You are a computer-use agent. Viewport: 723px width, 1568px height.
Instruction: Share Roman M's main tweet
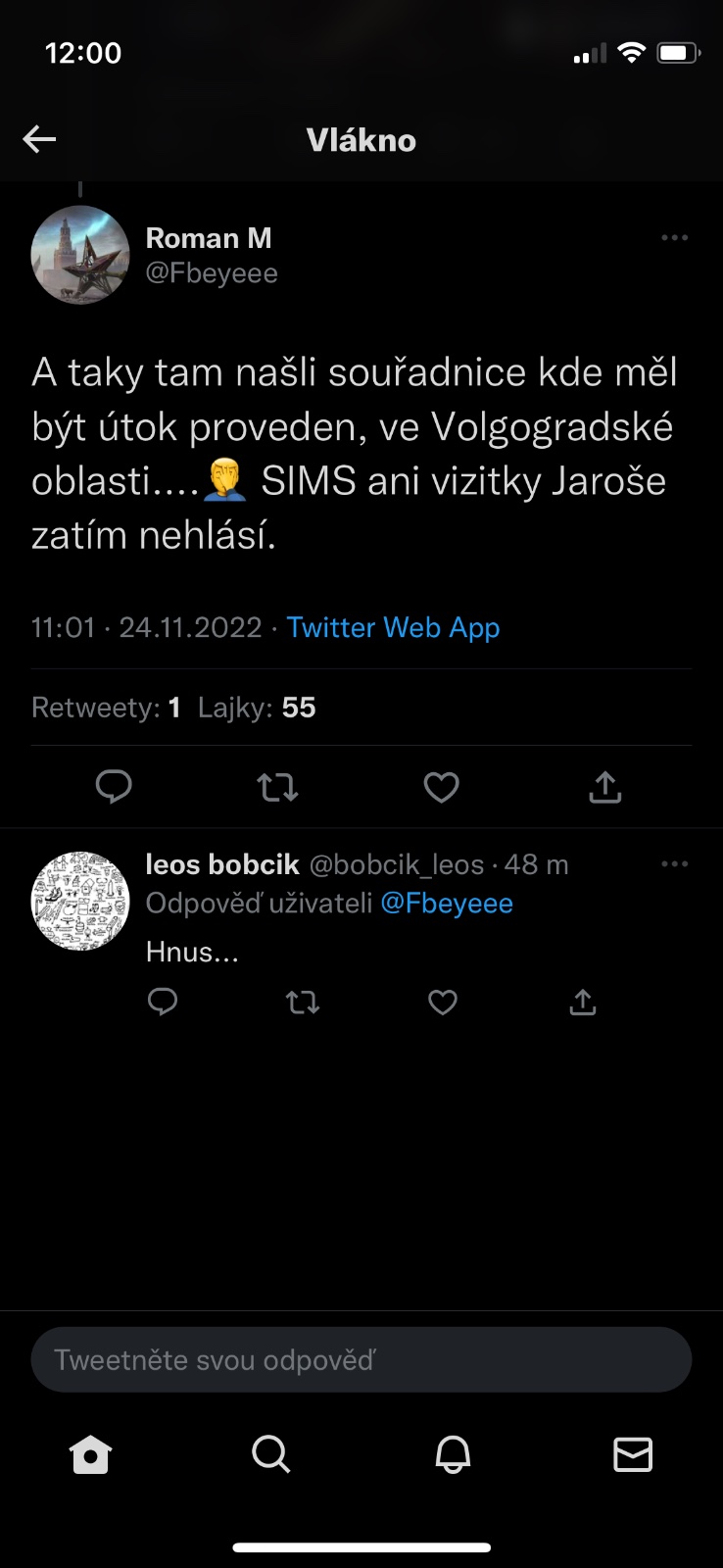coord(605,786)
